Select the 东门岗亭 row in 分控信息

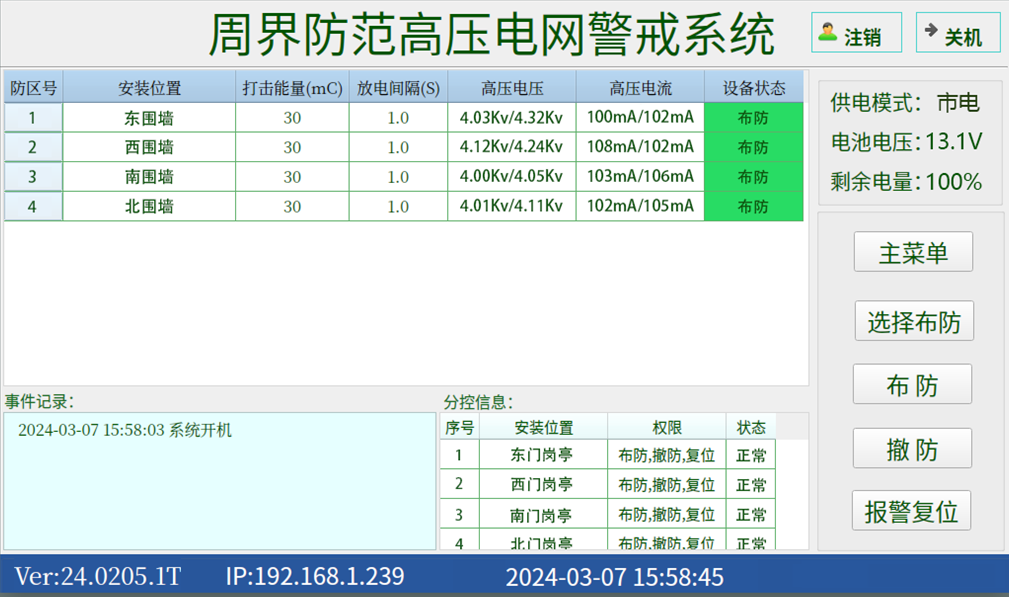(542, 455)
